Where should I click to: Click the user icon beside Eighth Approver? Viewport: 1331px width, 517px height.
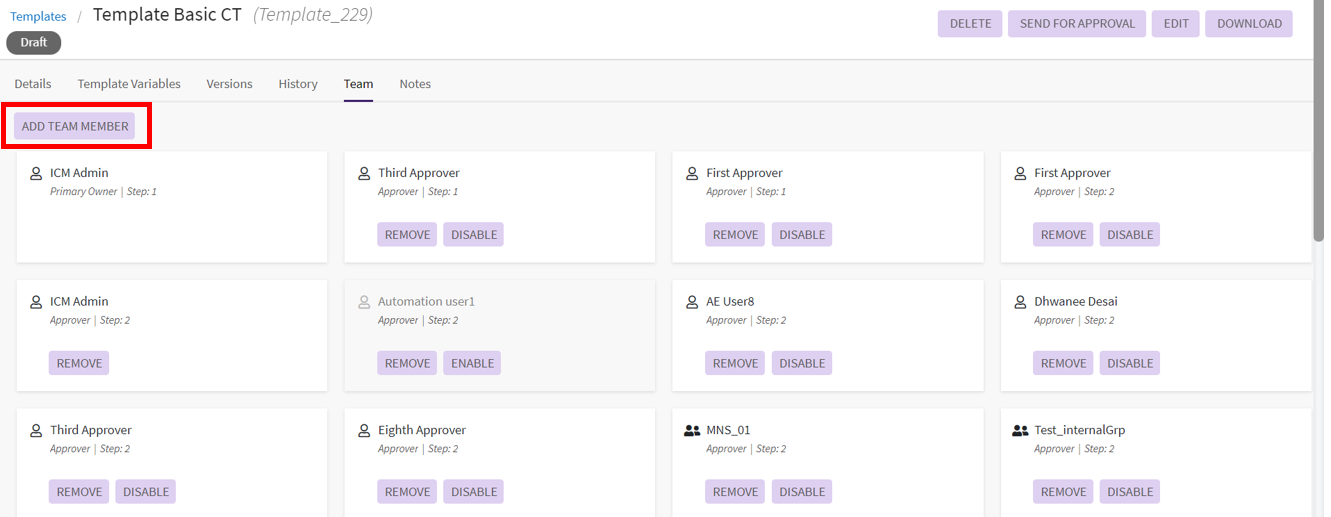coord(364,430)
